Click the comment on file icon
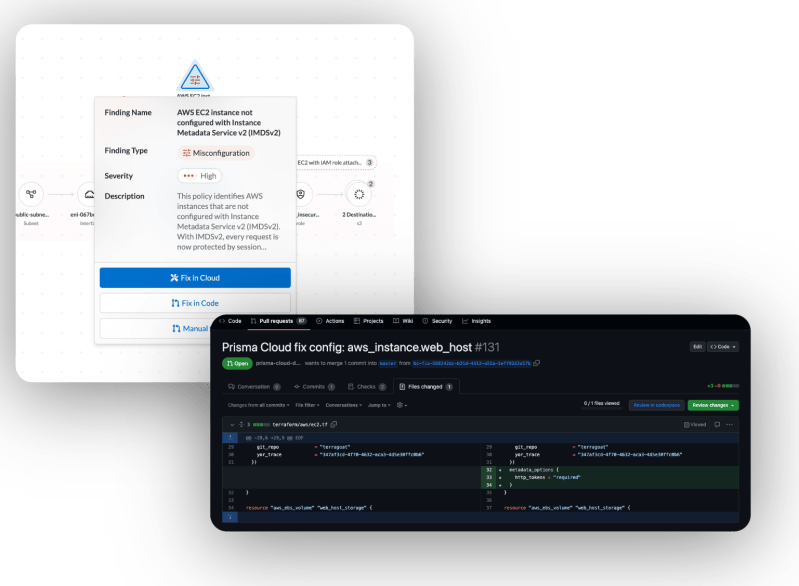The image size is (799, 586). click(717, 424)
